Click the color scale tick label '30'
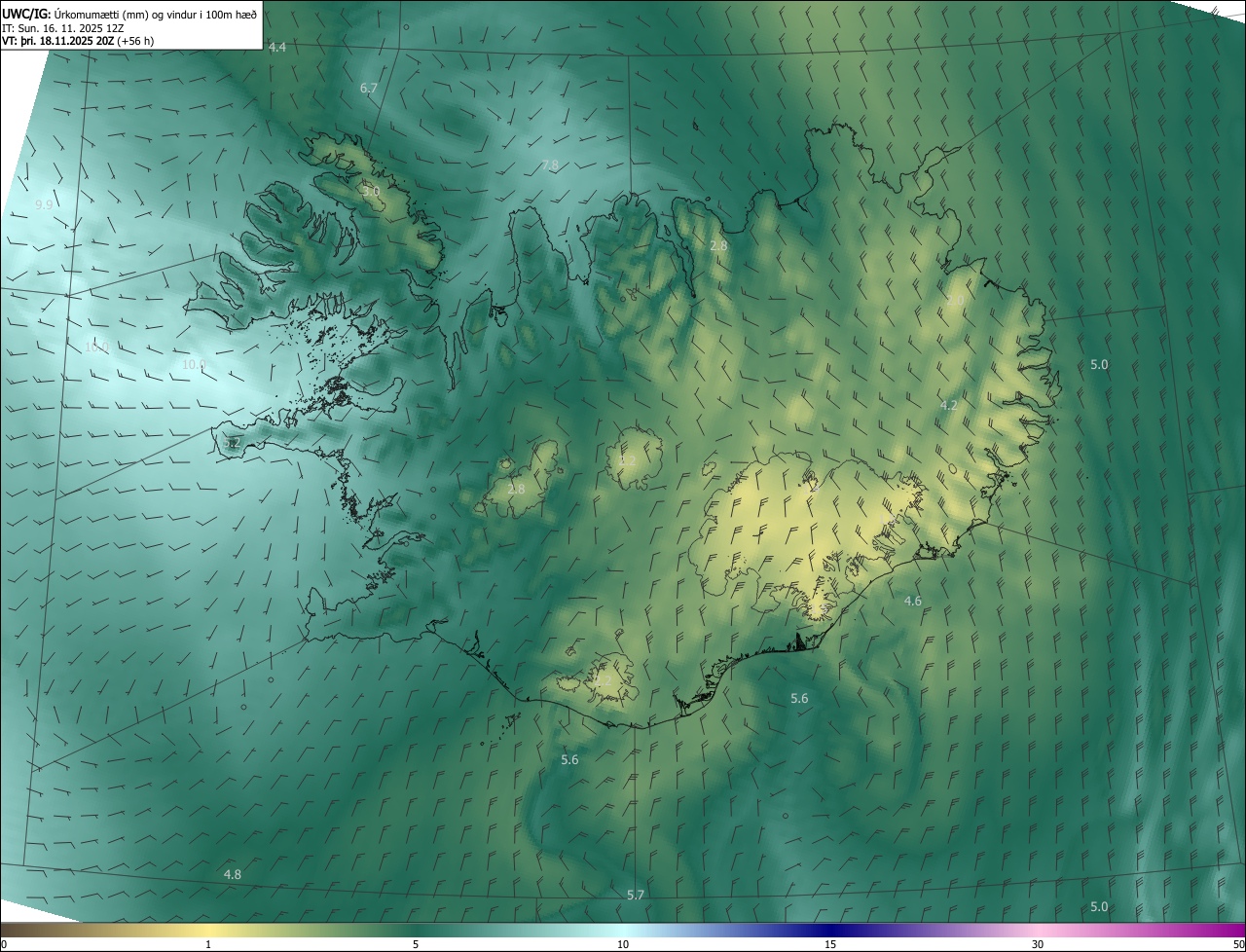 (1038, 944)
